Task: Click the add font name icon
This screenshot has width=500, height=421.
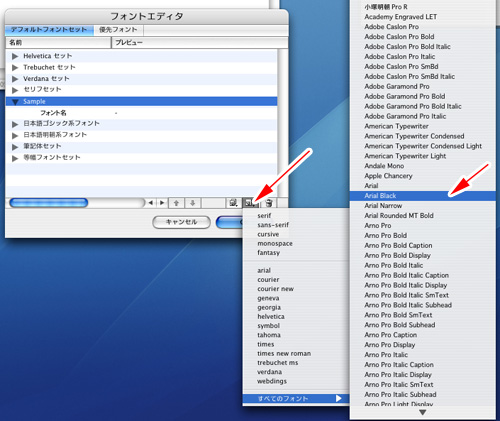Action: [x=249, y=203]
